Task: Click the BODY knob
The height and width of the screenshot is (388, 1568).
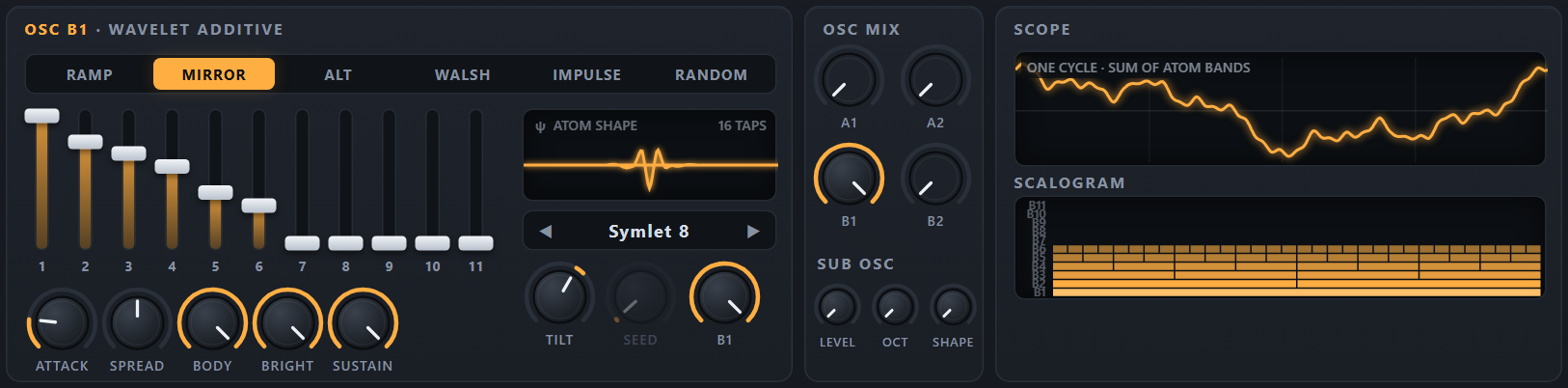Action: [x=212, y=322]
